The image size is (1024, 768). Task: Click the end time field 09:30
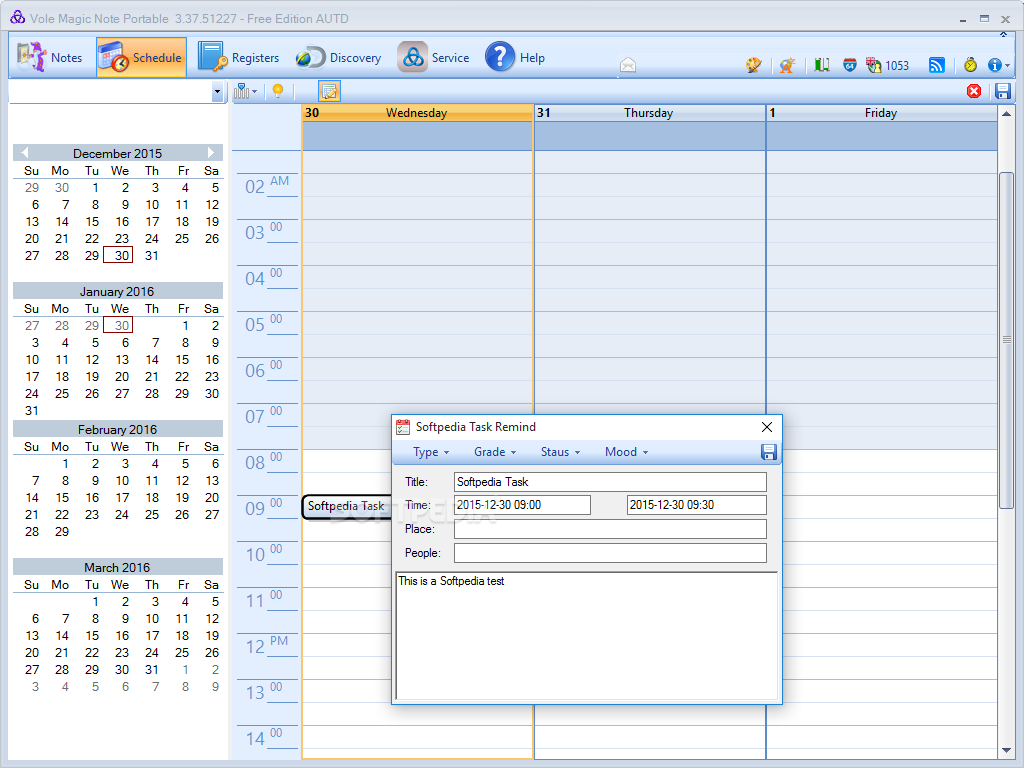click(x=696, y=505)
